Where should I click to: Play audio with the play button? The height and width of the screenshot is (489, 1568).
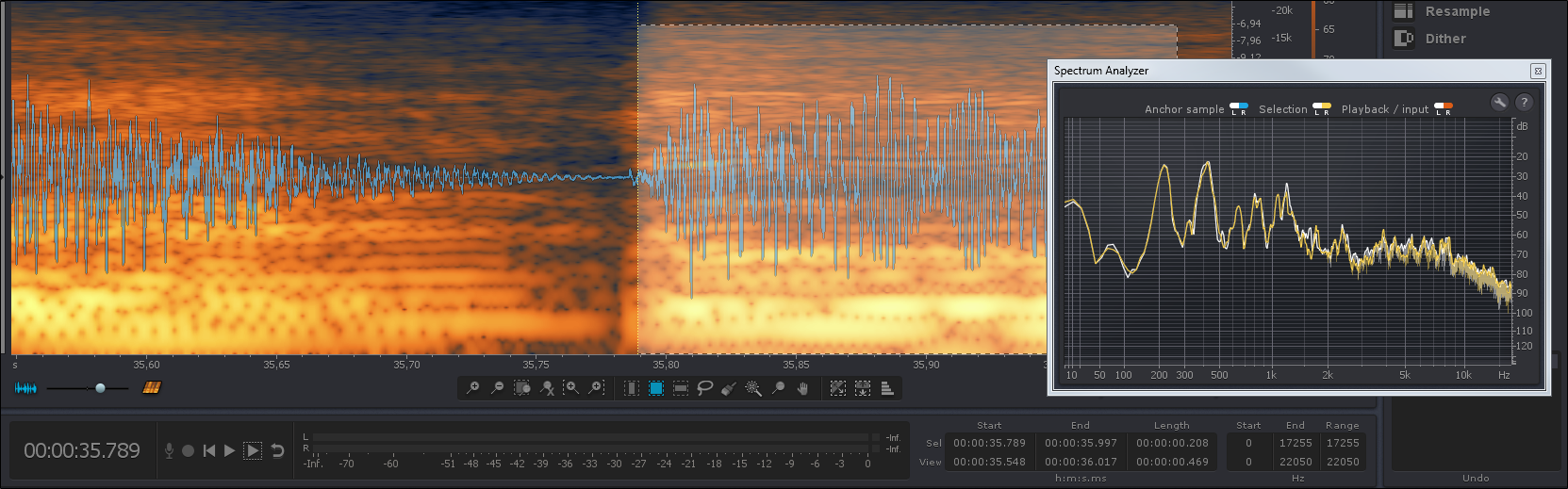[x=230, y=451]
